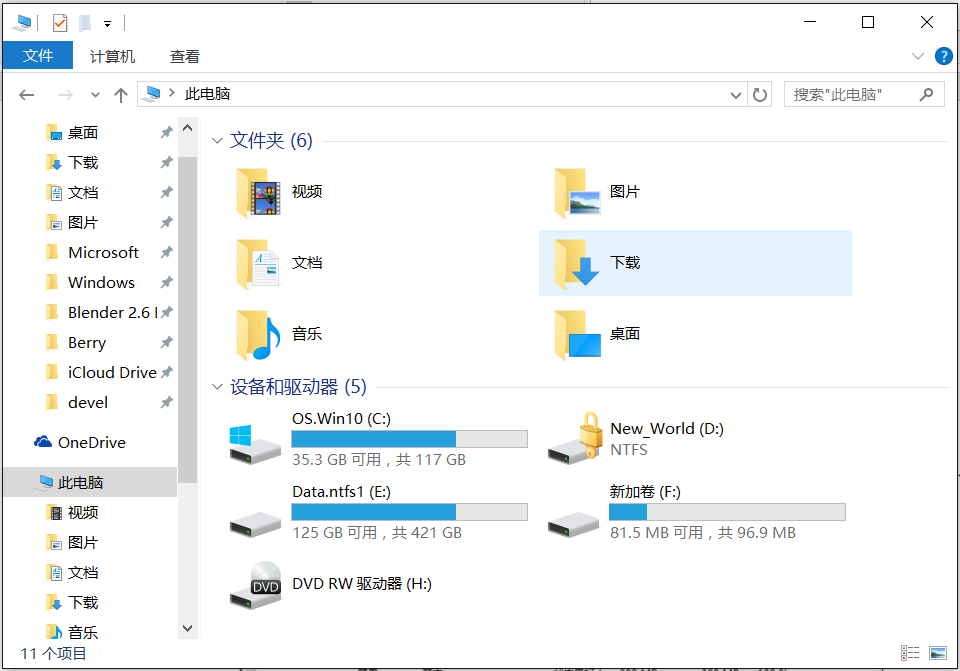Switch to large icons view layout
The height and width of the screenshot is (671, 960).
937,653
